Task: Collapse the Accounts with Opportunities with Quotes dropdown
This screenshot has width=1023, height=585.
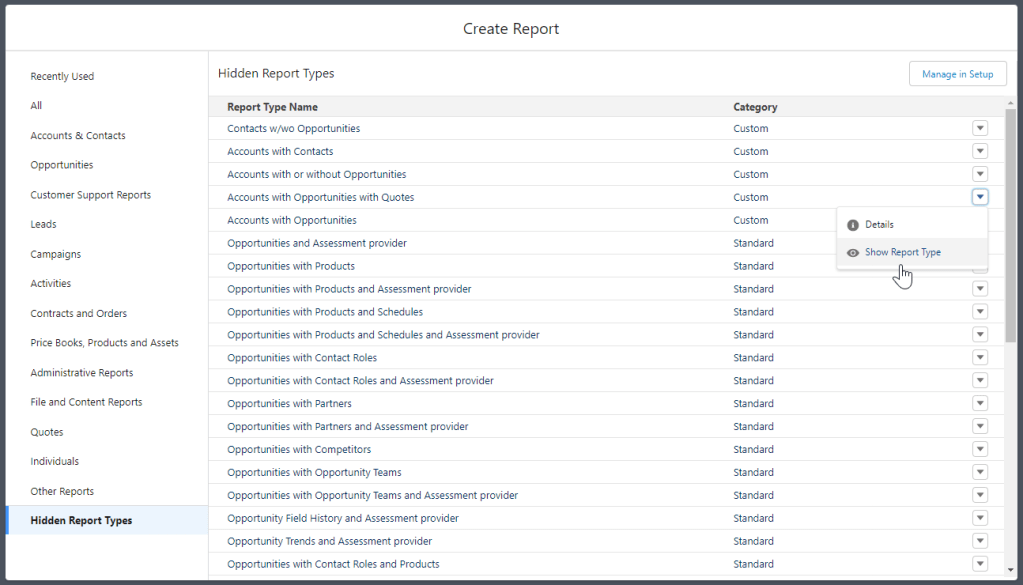Action: pyautogui.click(x=980, y=197)
